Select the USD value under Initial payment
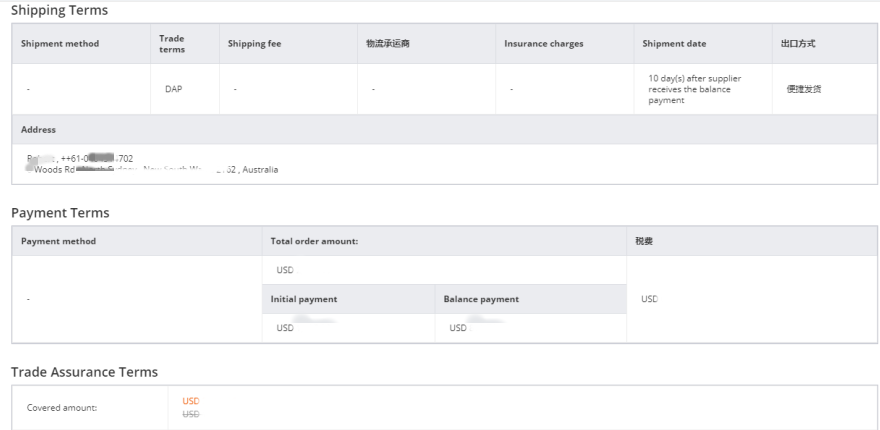880x430 pixels. point(285,328)
